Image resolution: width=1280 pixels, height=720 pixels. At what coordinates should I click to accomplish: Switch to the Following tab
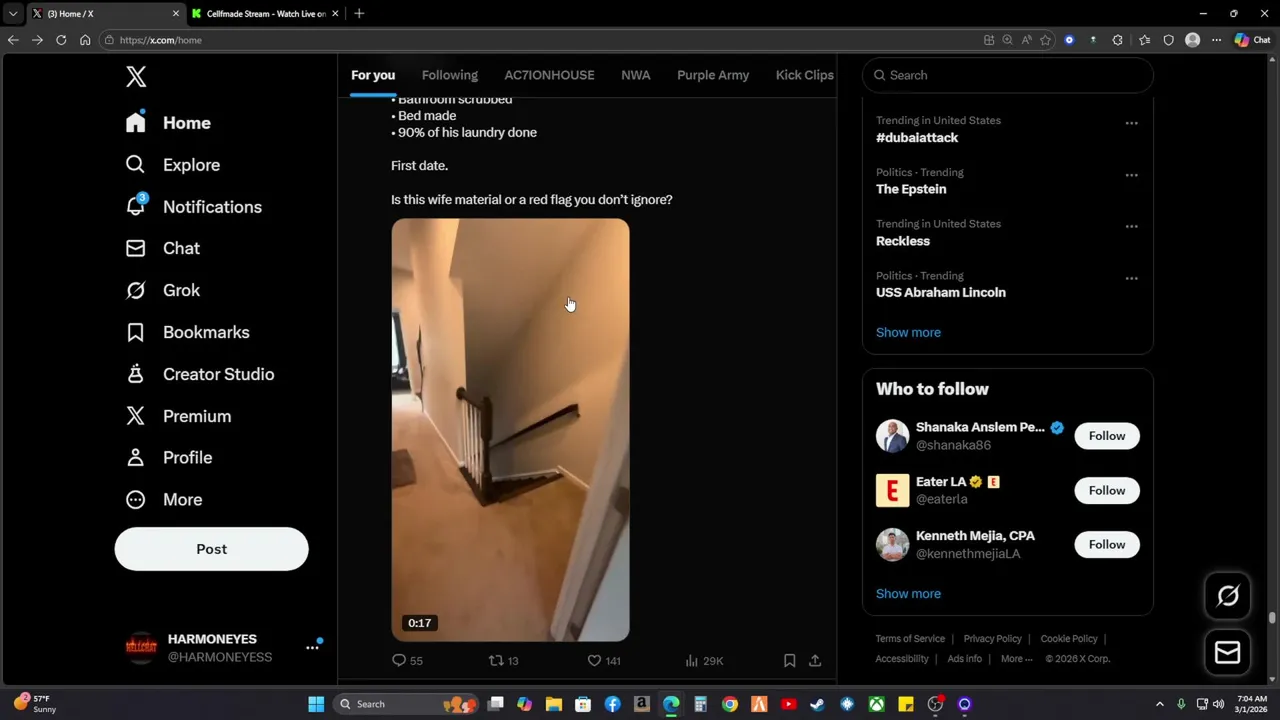point(450,75)
